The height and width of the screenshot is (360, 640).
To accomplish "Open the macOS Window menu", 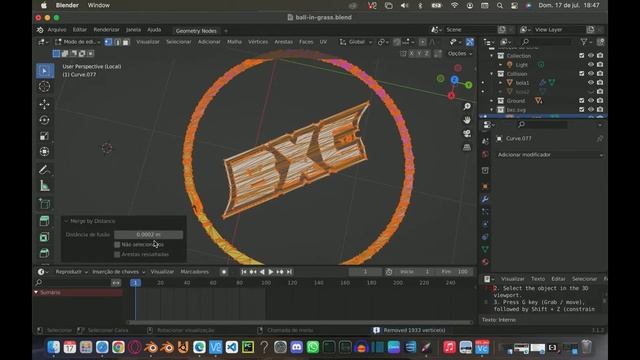I will [99, 5].
